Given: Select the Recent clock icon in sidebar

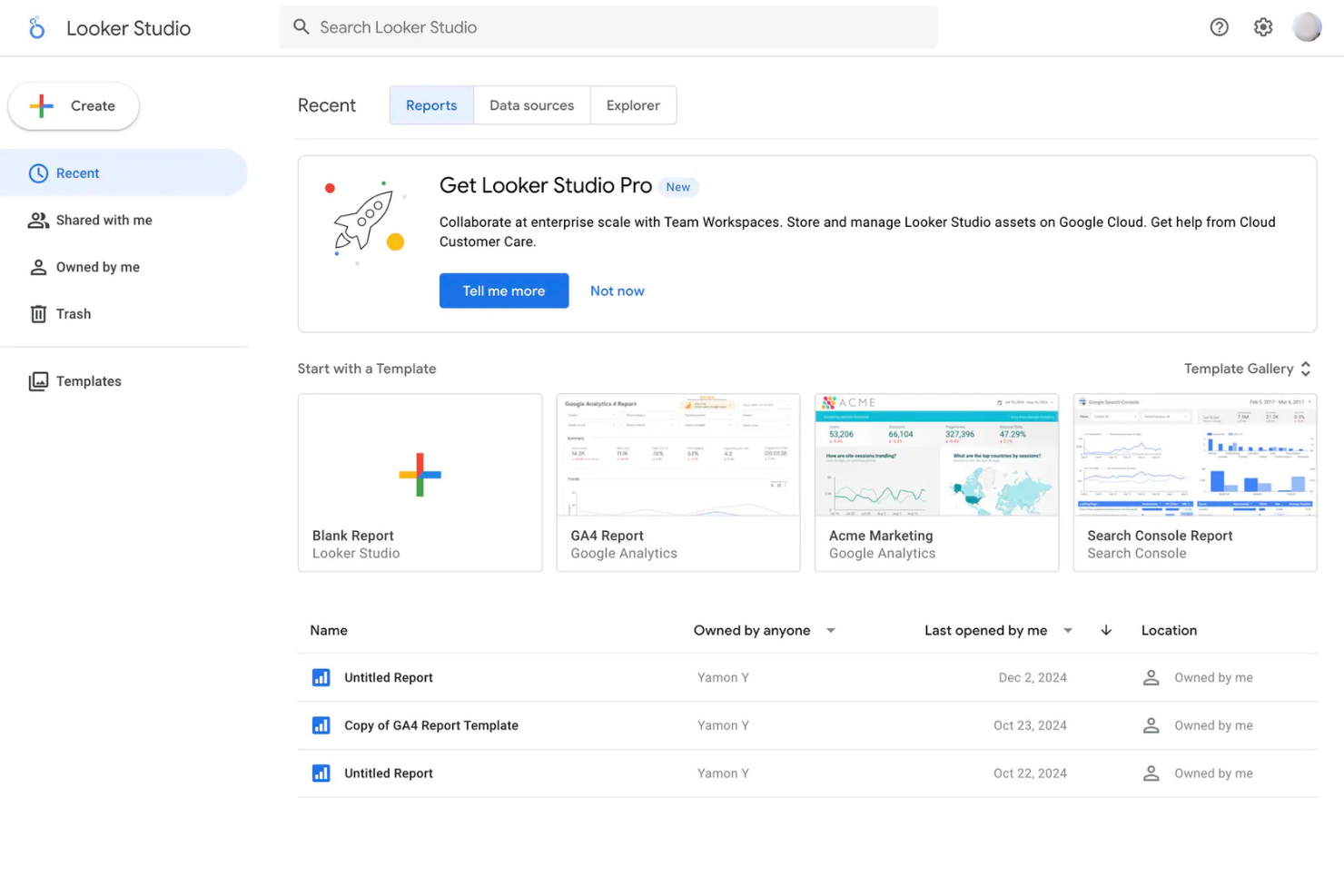Looking at the screenshot, I should (38, 172).
